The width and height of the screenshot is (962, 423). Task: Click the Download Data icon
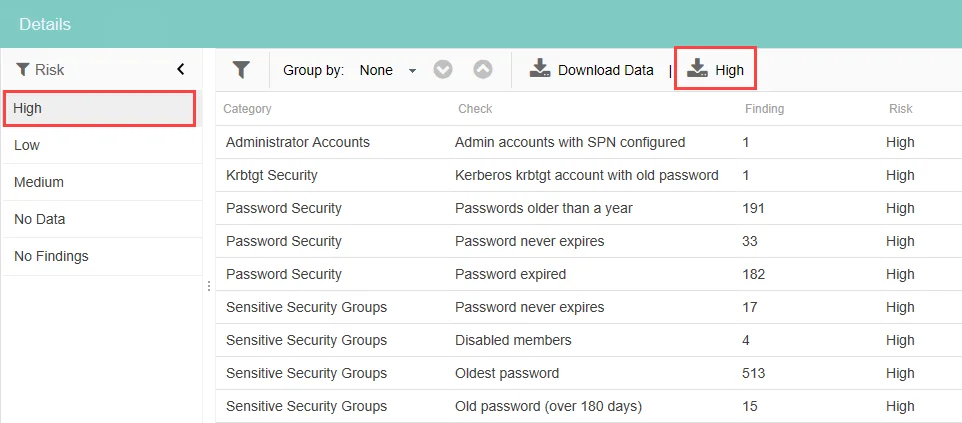click(540, 69)
